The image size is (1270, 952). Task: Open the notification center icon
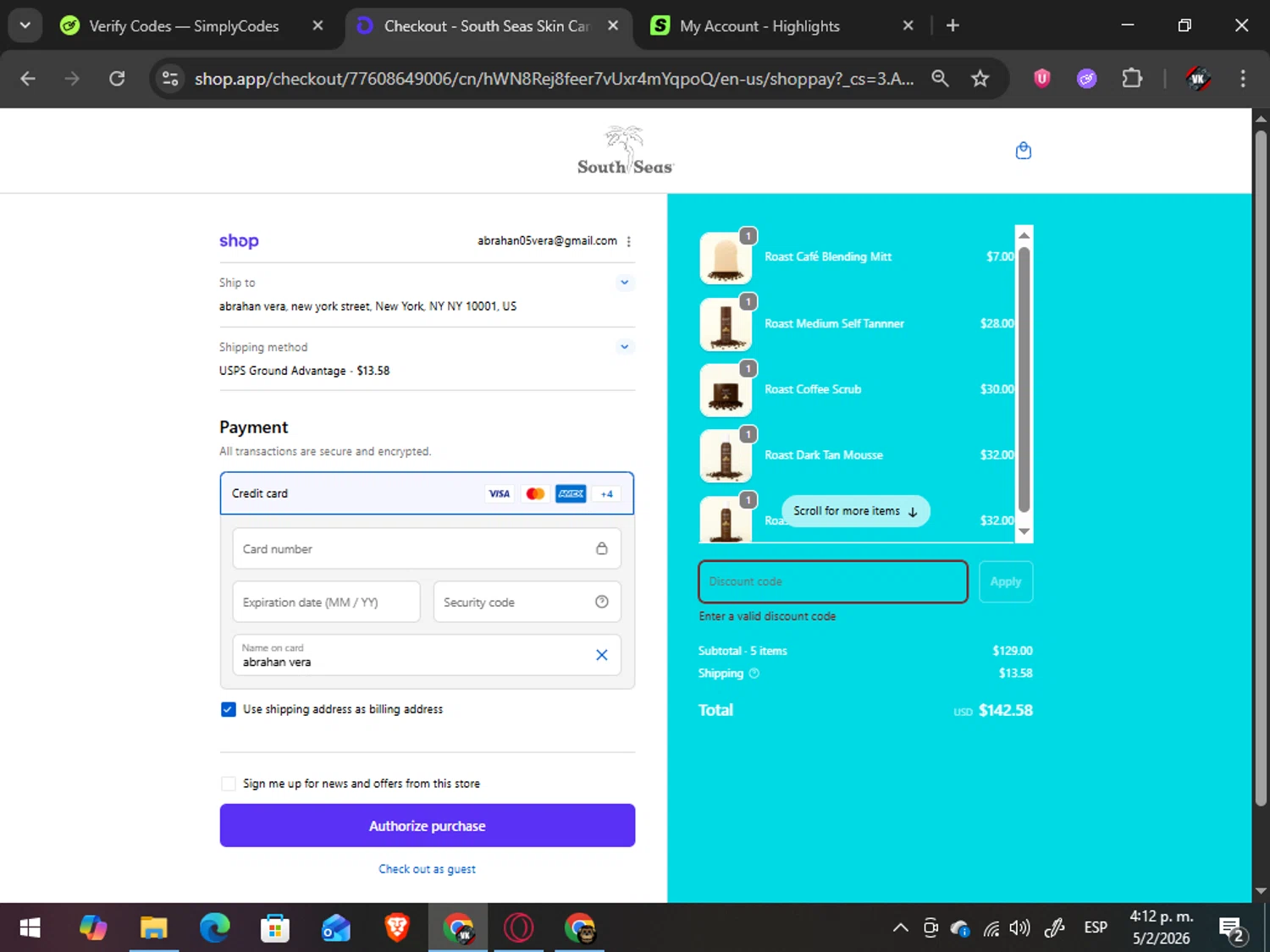[x=1232, y=929]
